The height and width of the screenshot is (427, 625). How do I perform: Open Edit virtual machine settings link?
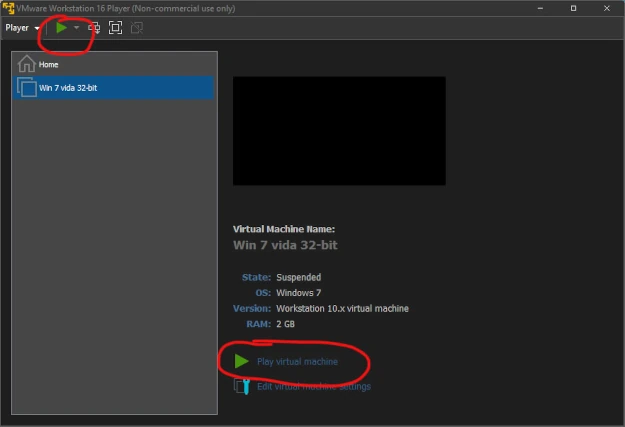point(313,386)
